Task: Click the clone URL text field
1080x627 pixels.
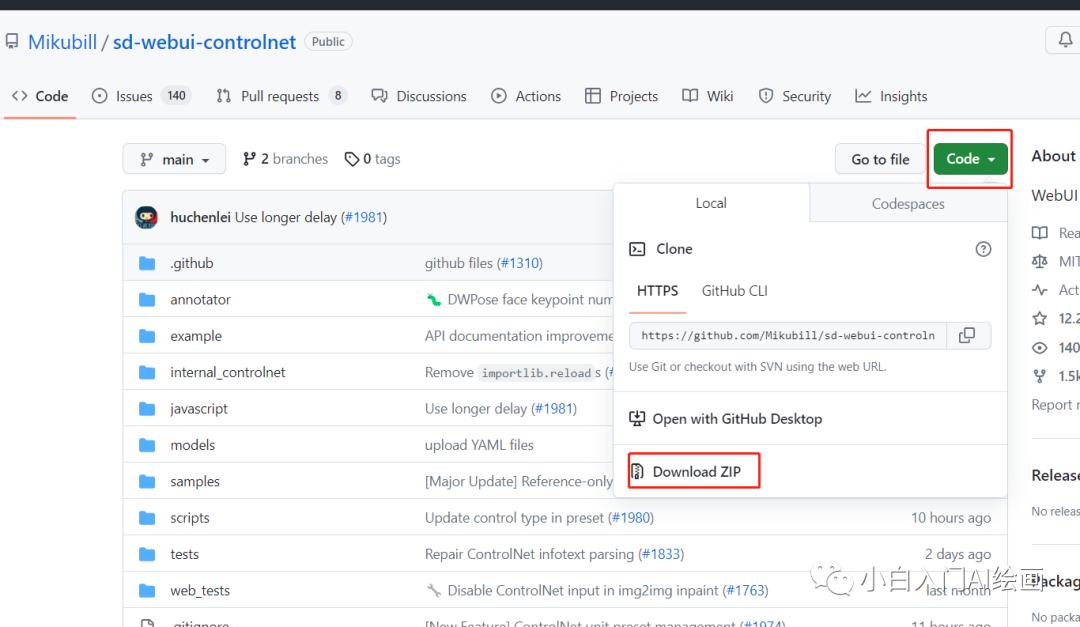Action: coord(788,336)
